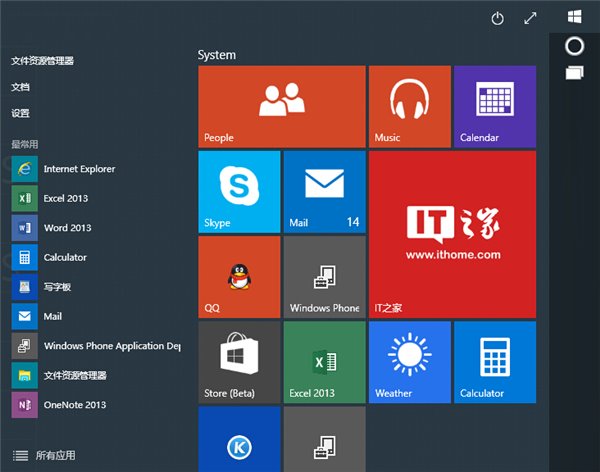Click the Cortana circle icon
600x472 pixels.
point(574,46)
